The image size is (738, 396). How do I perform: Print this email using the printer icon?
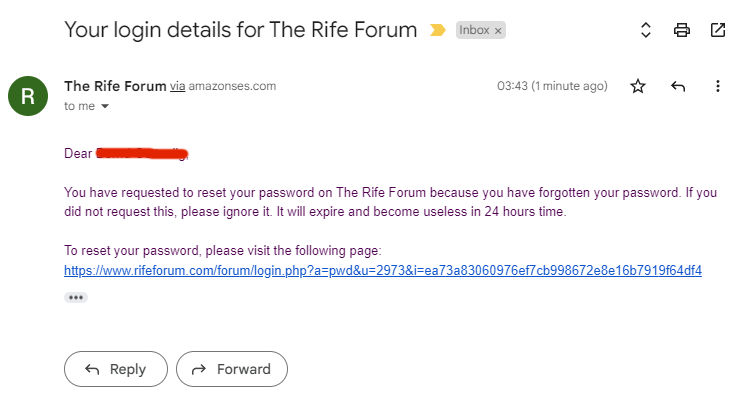(x=682, y=30)
